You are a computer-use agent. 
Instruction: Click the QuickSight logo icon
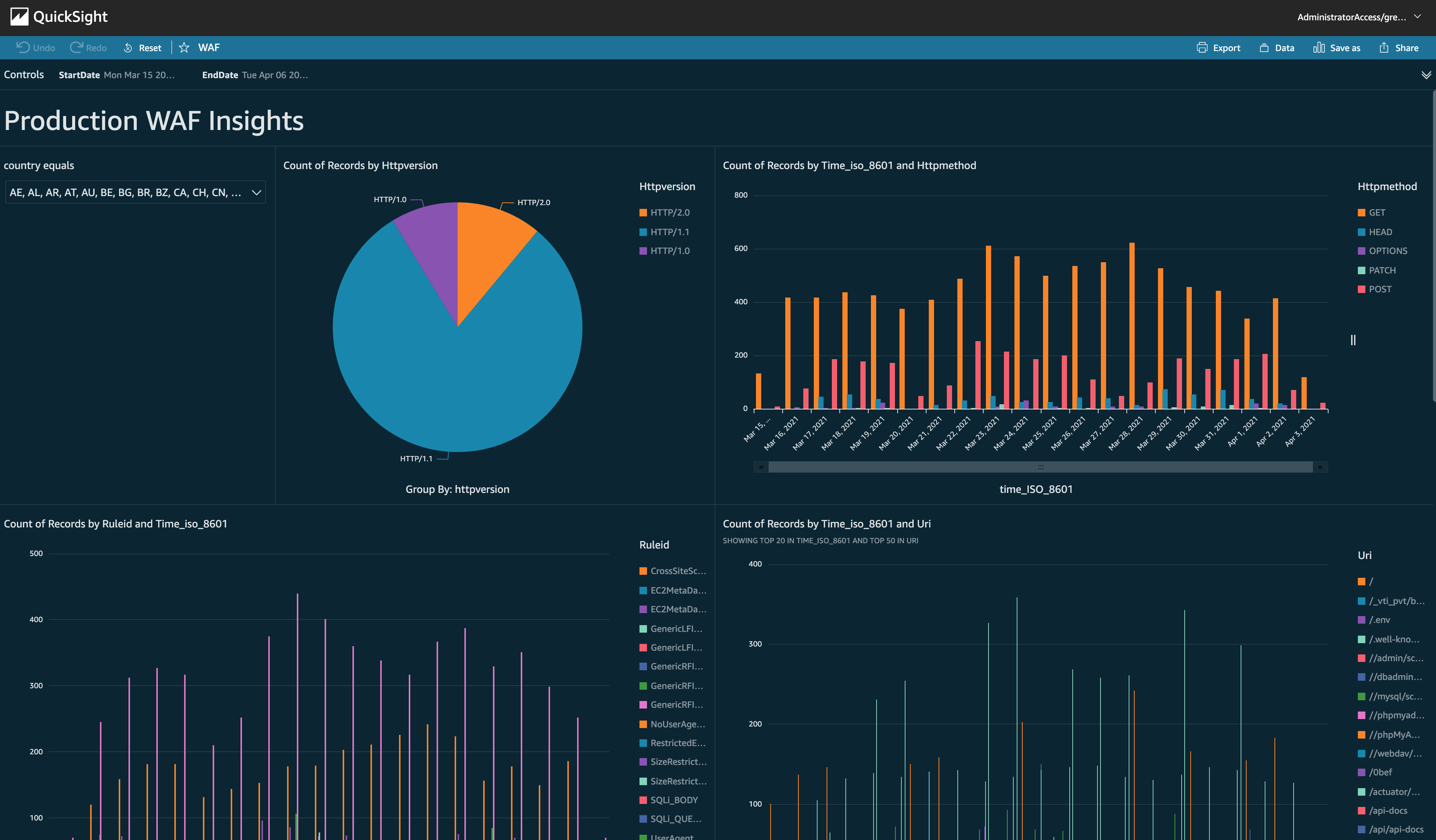click(x=20, y=17)
